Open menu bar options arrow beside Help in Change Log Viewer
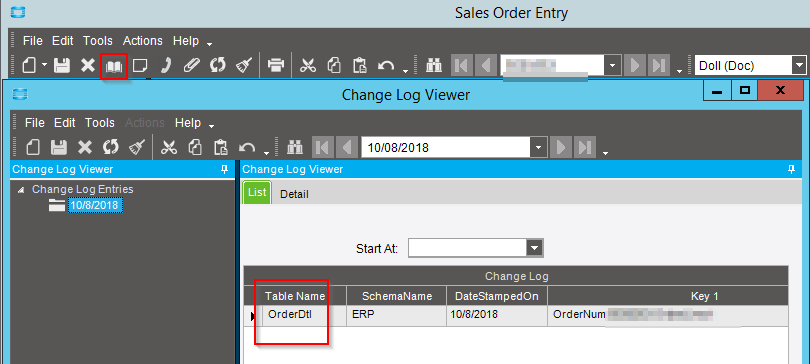This screenshot has height=364, width=810. pyautogui.click(x=211, y=125)
